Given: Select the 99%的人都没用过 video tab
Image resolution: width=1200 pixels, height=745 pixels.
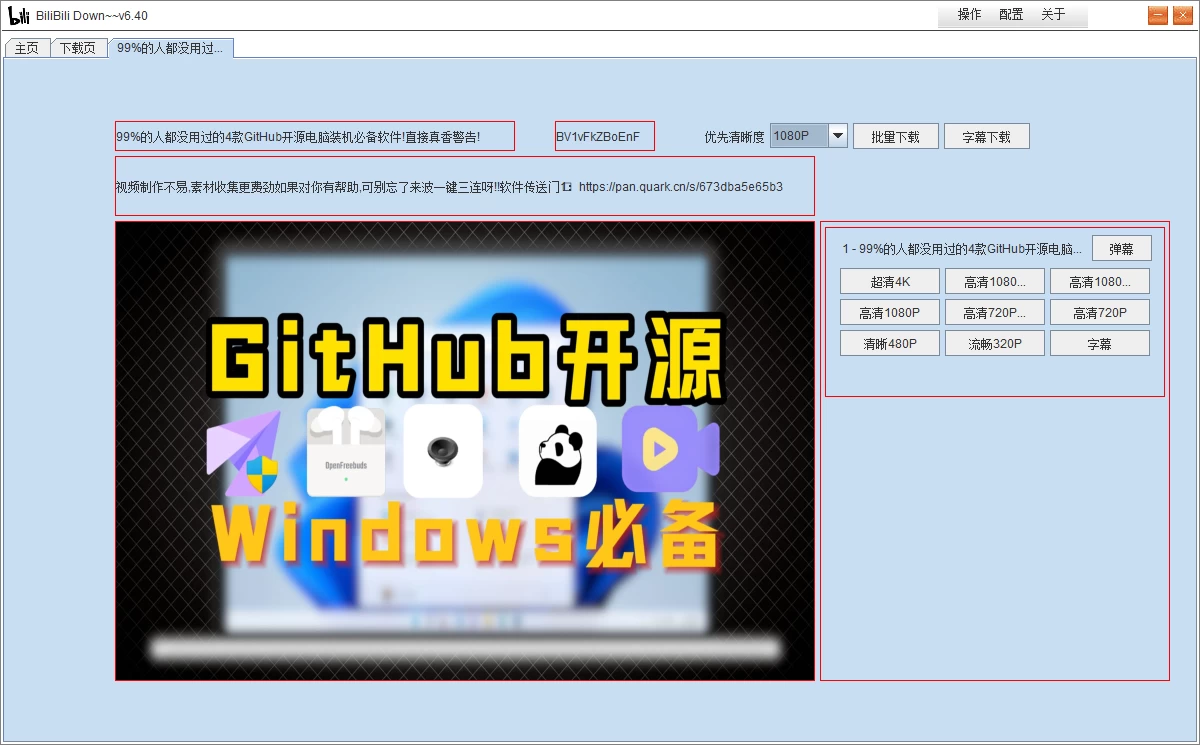Looking at the screenshot, I should [x=172, y=46].
